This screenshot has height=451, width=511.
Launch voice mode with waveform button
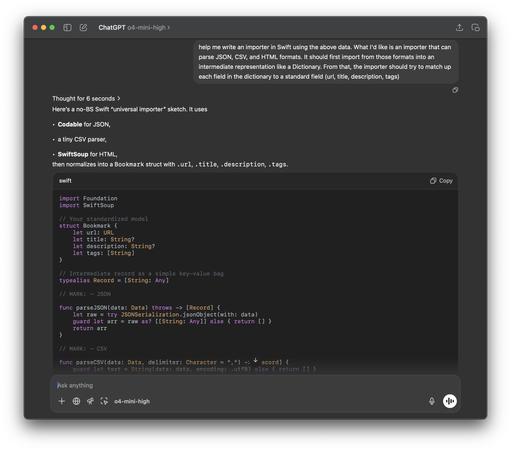tap(450, 401)
